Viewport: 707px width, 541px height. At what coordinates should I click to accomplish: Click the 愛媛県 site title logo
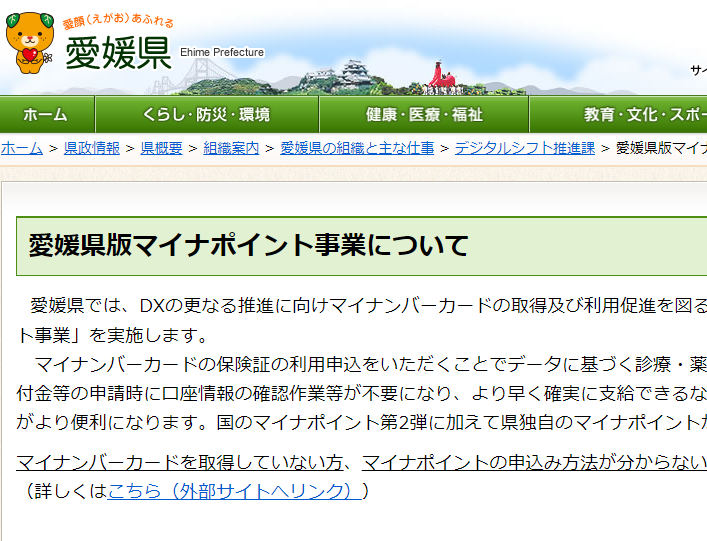[118, 53]
